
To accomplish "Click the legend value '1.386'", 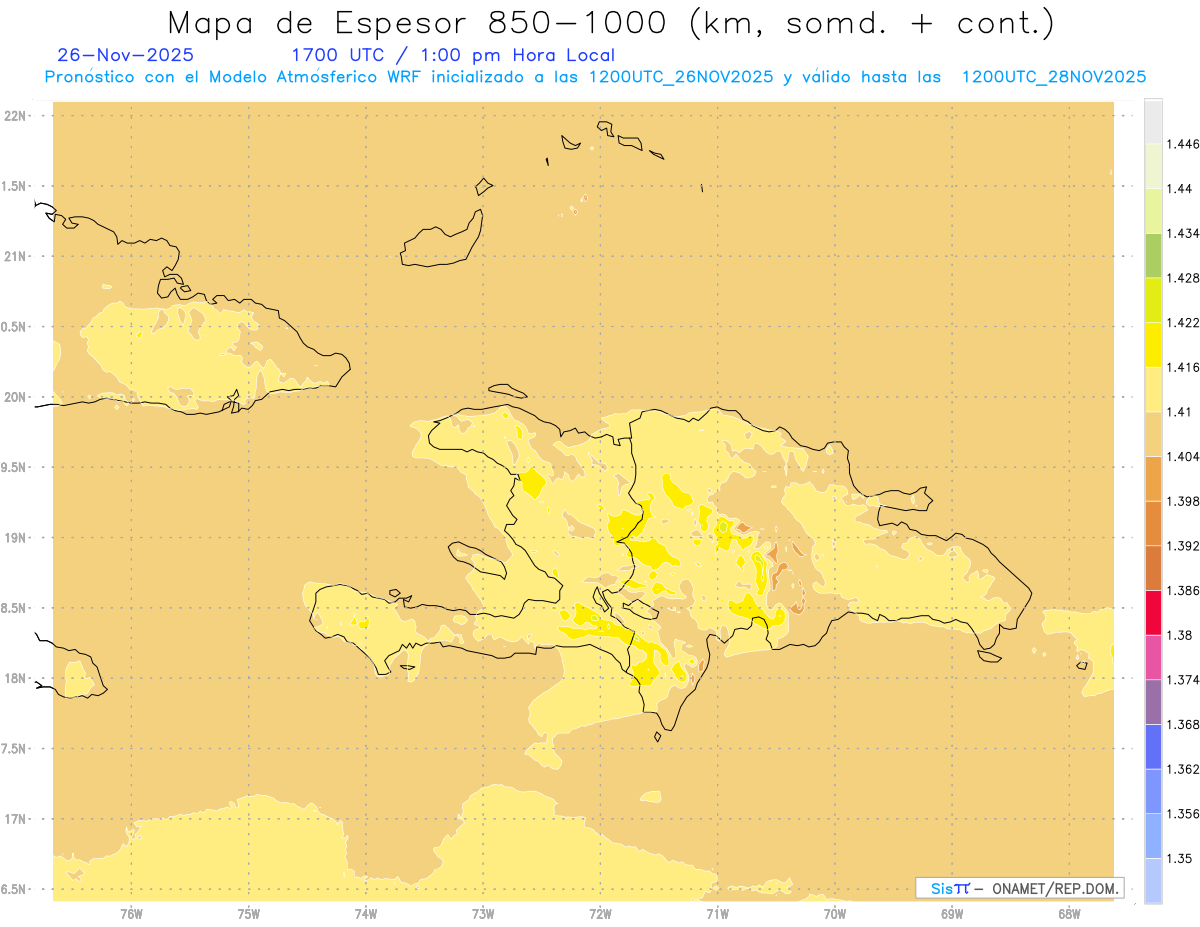I will 1183,591.
